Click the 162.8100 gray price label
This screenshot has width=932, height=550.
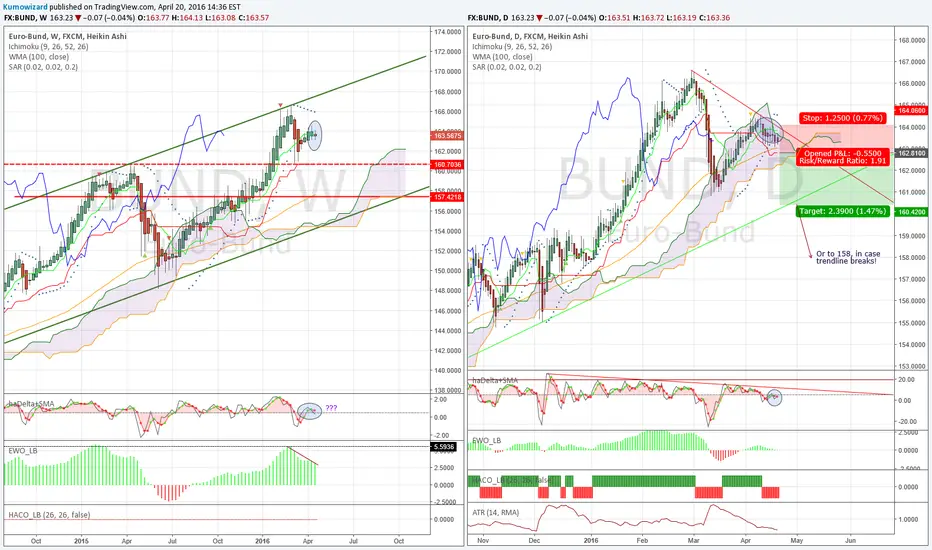[911, 153]
